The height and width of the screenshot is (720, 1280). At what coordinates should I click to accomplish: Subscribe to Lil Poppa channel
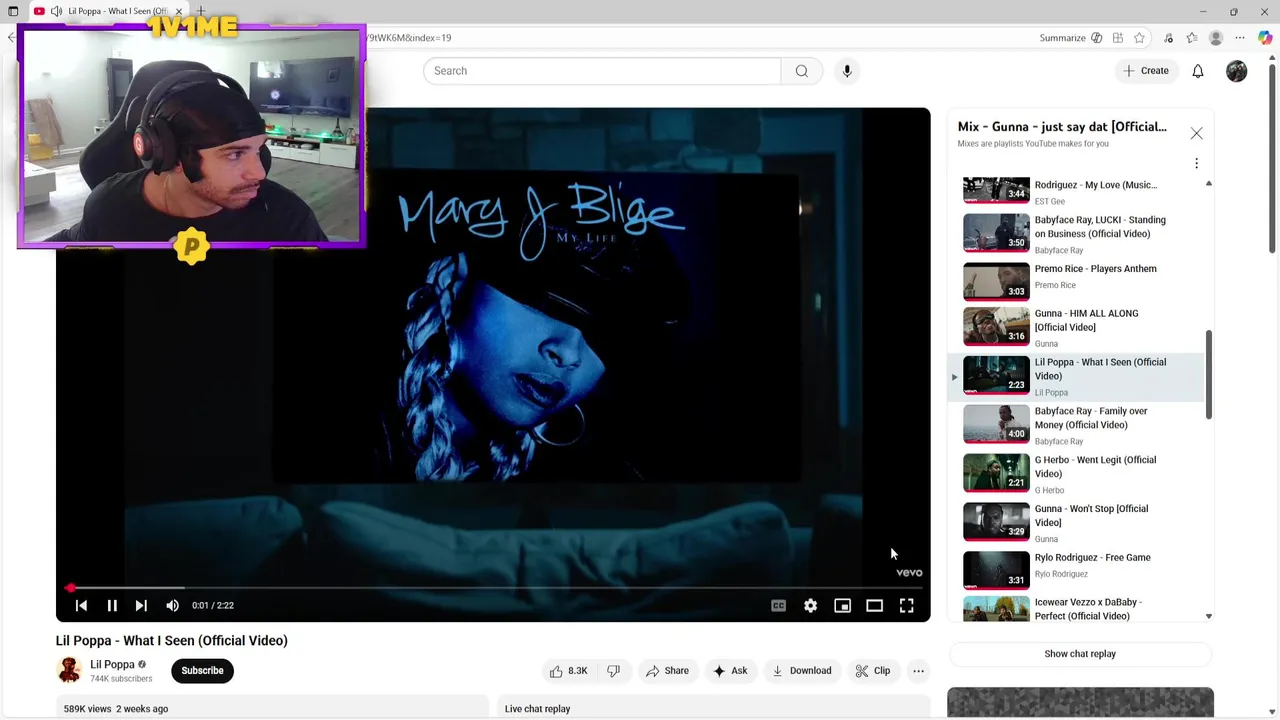coord(202,671)
